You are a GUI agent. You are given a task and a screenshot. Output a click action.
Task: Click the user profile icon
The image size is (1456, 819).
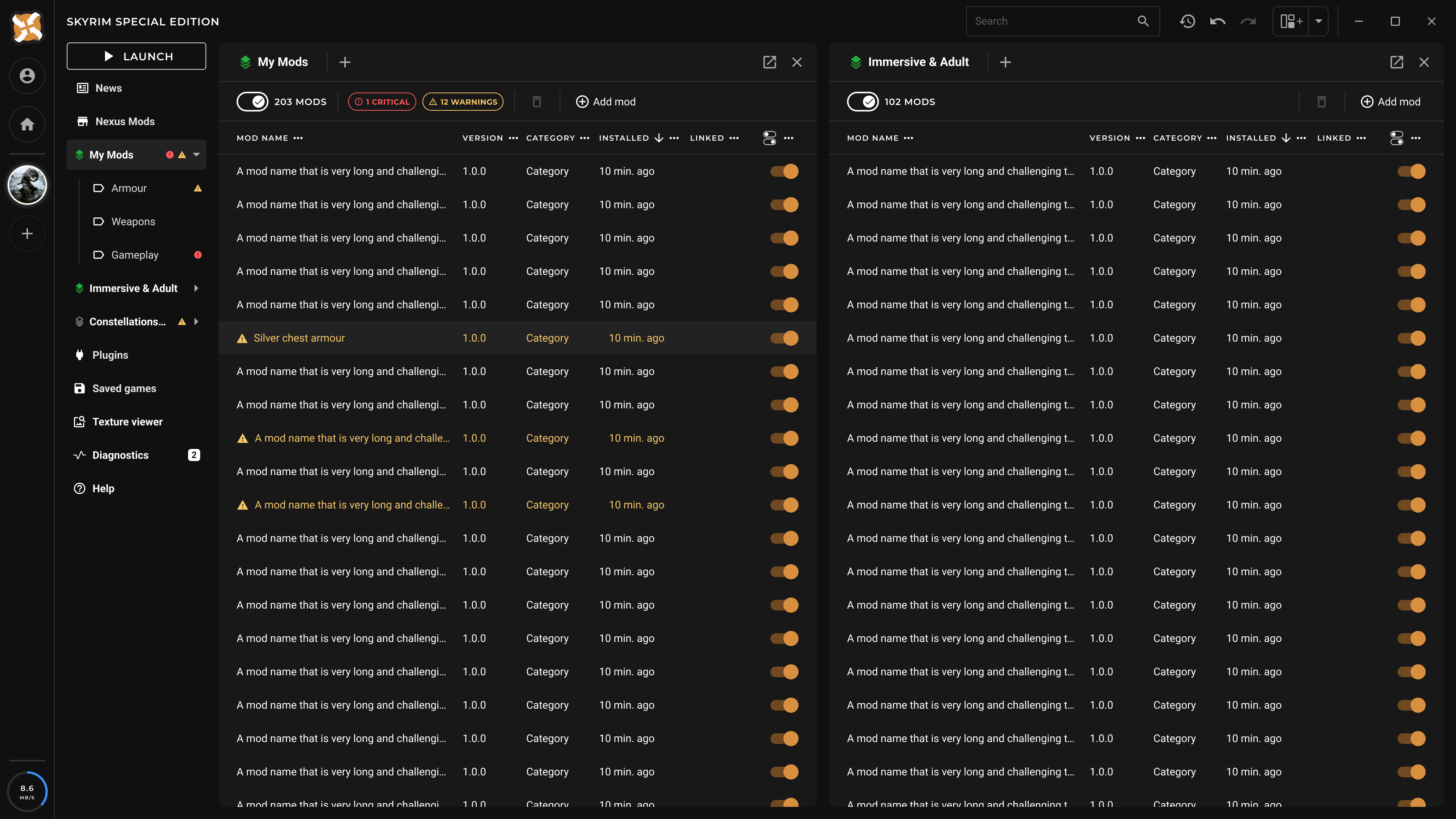(27, 76)
